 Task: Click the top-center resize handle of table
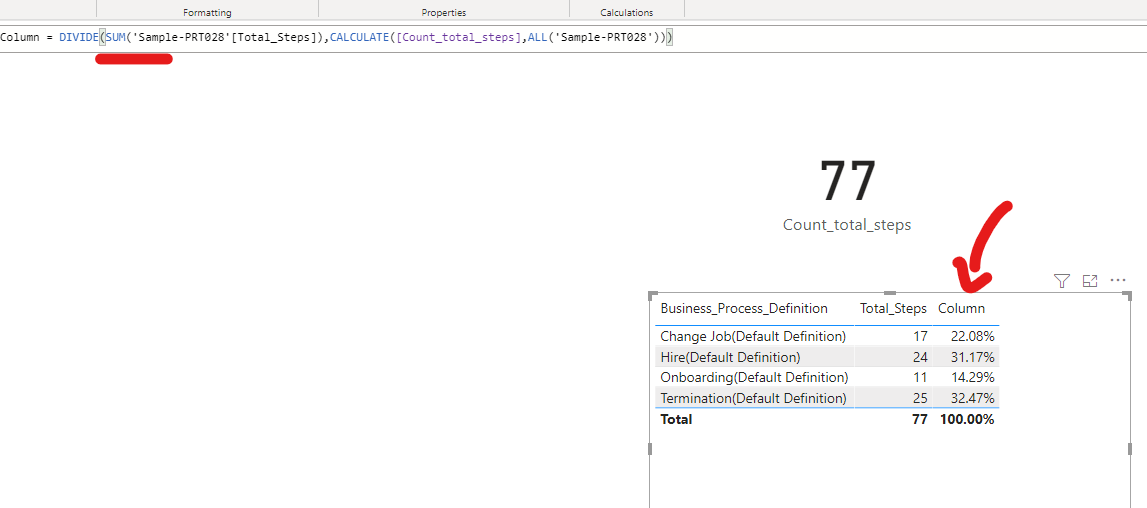click(890, 293)
